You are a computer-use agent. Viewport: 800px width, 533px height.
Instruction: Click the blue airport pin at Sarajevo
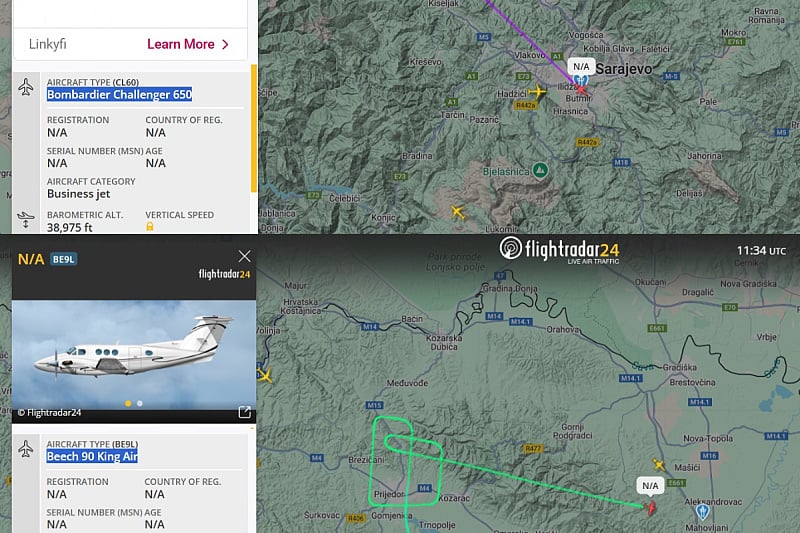(580, 80)
